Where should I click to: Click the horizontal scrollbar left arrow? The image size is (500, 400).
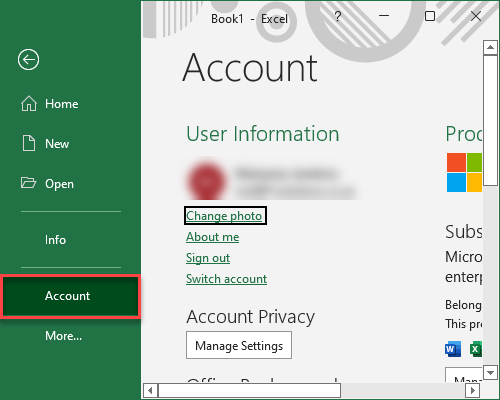(x=150, y=390)
